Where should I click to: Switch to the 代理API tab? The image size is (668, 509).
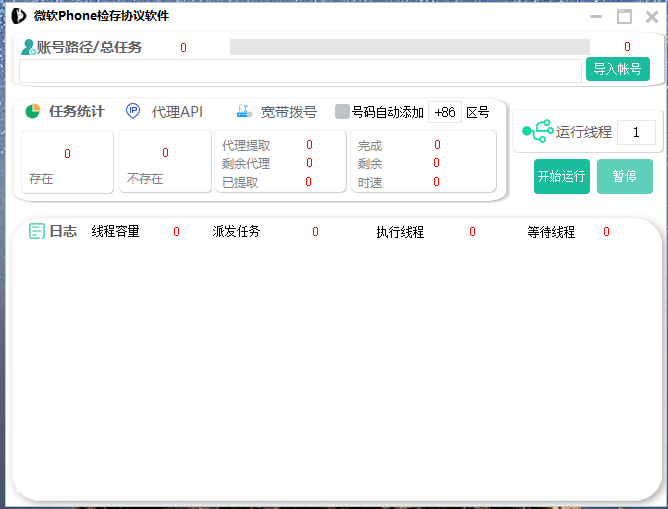click(x=177, y=112)
